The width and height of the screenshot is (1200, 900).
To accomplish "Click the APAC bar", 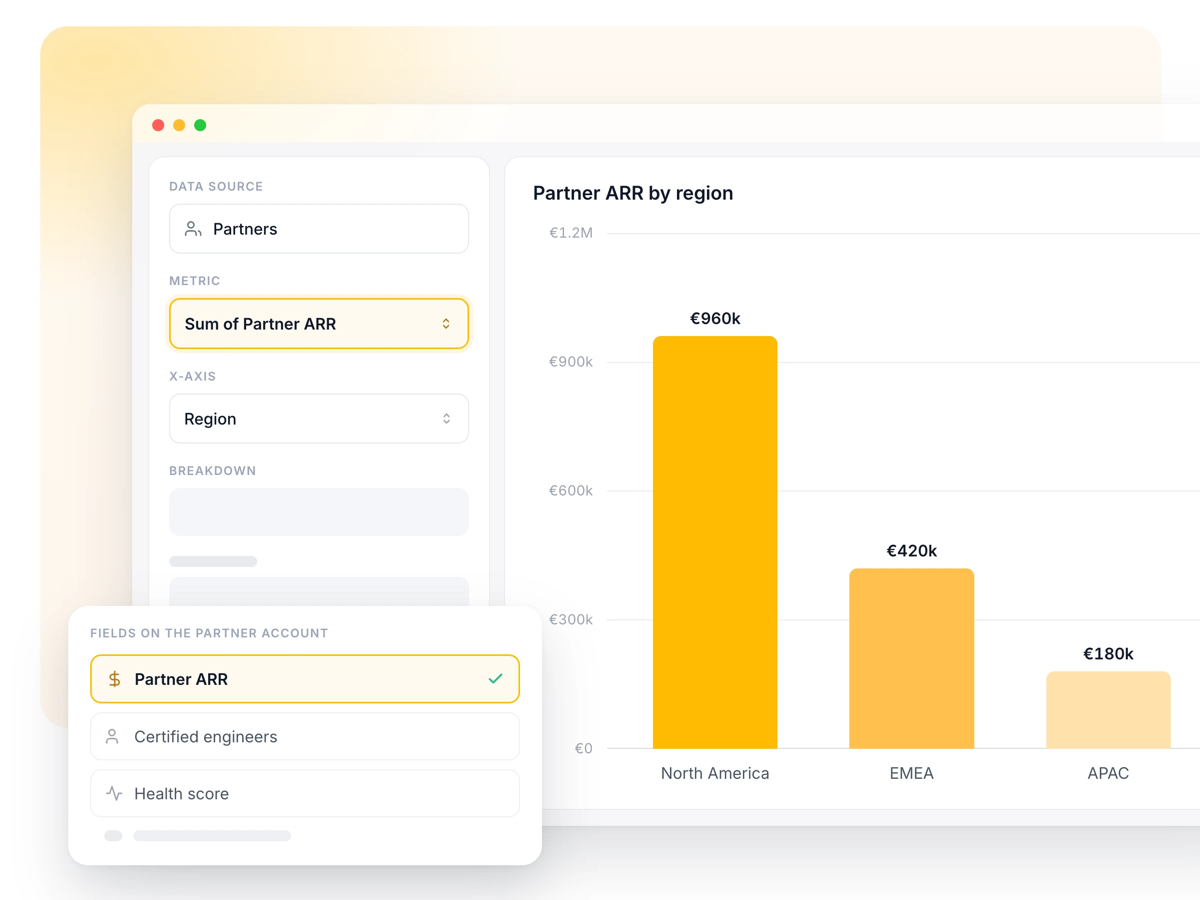I will pyautogui.click(x=1108, y=710).
